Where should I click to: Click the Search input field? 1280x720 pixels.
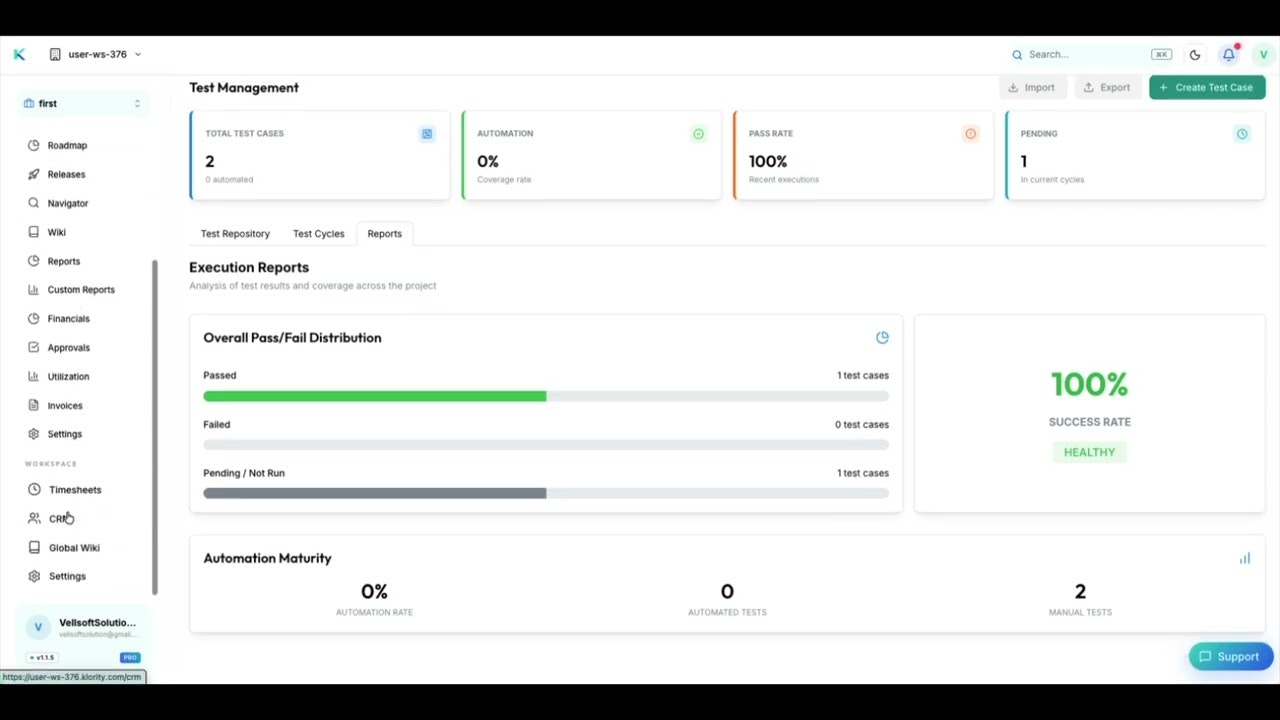coord(1091,54)
